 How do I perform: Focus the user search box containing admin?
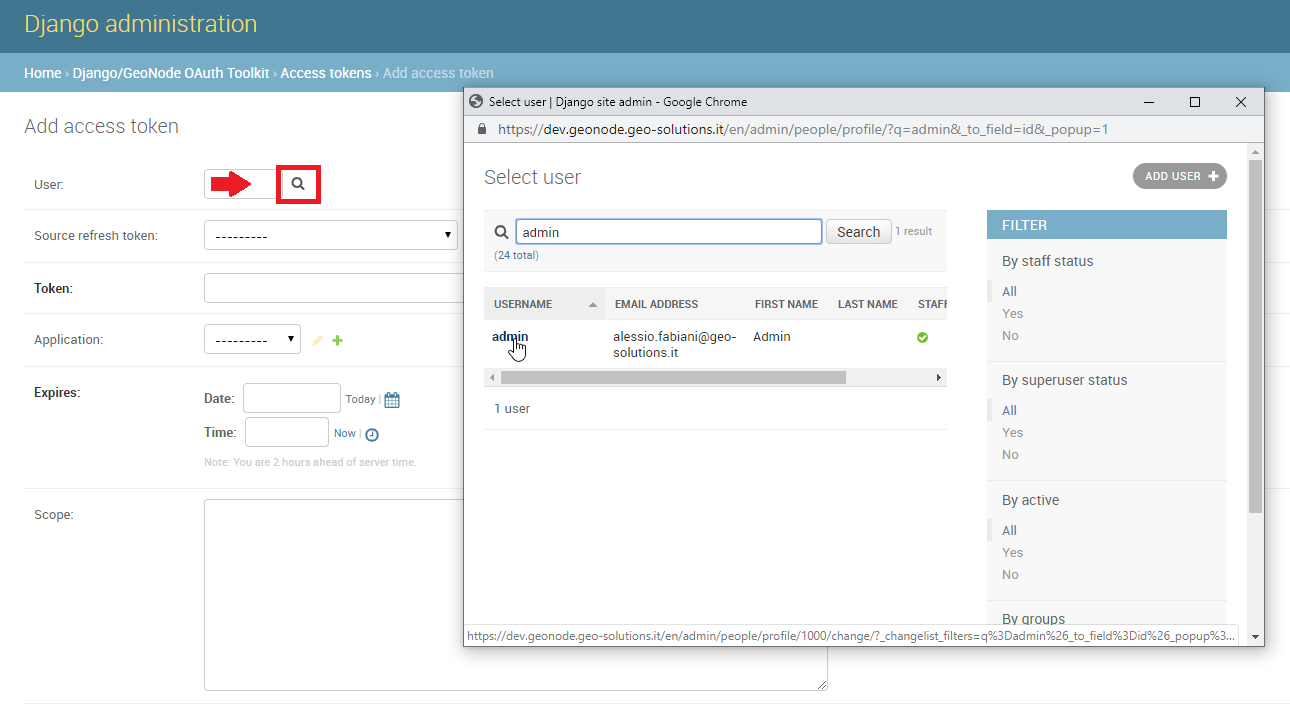pyautogui.click(x=669, y=232)
